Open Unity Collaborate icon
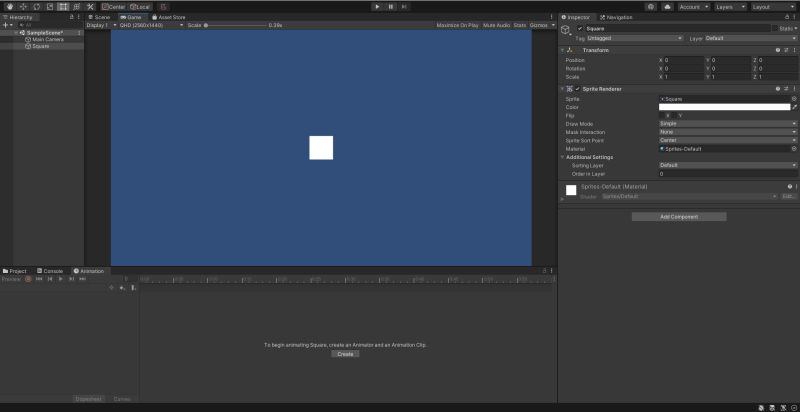This screenshot has height=412, width=800. coord(651,7)
